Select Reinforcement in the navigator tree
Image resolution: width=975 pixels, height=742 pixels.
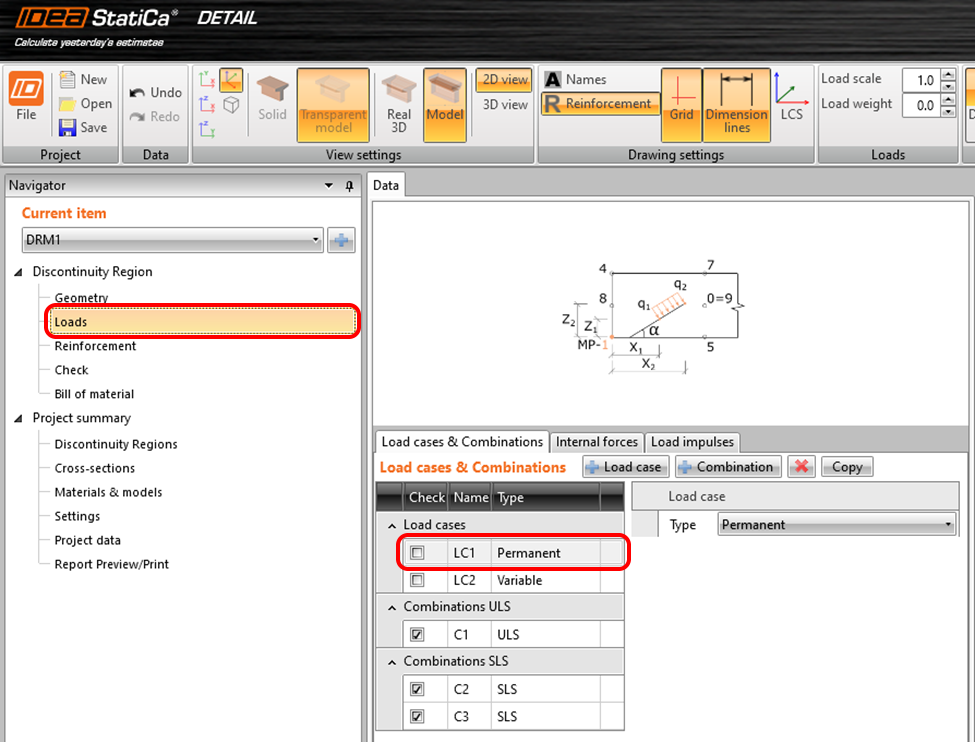pos(95,346)
